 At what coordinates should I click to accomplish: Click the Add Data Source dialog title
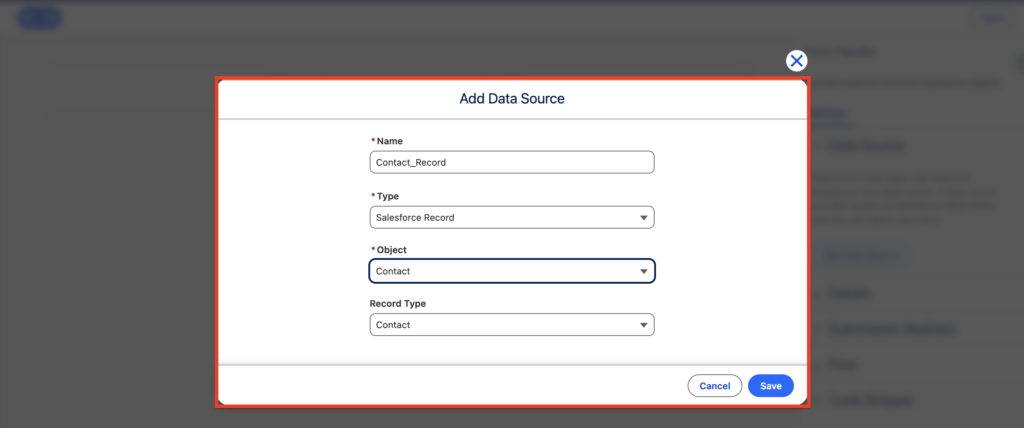tap(512, 99)
